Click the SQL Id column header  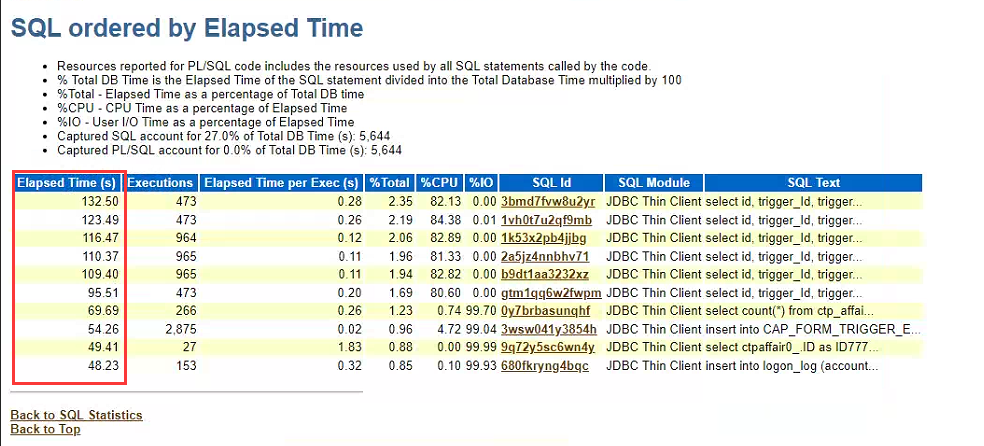tap(552, 183)
